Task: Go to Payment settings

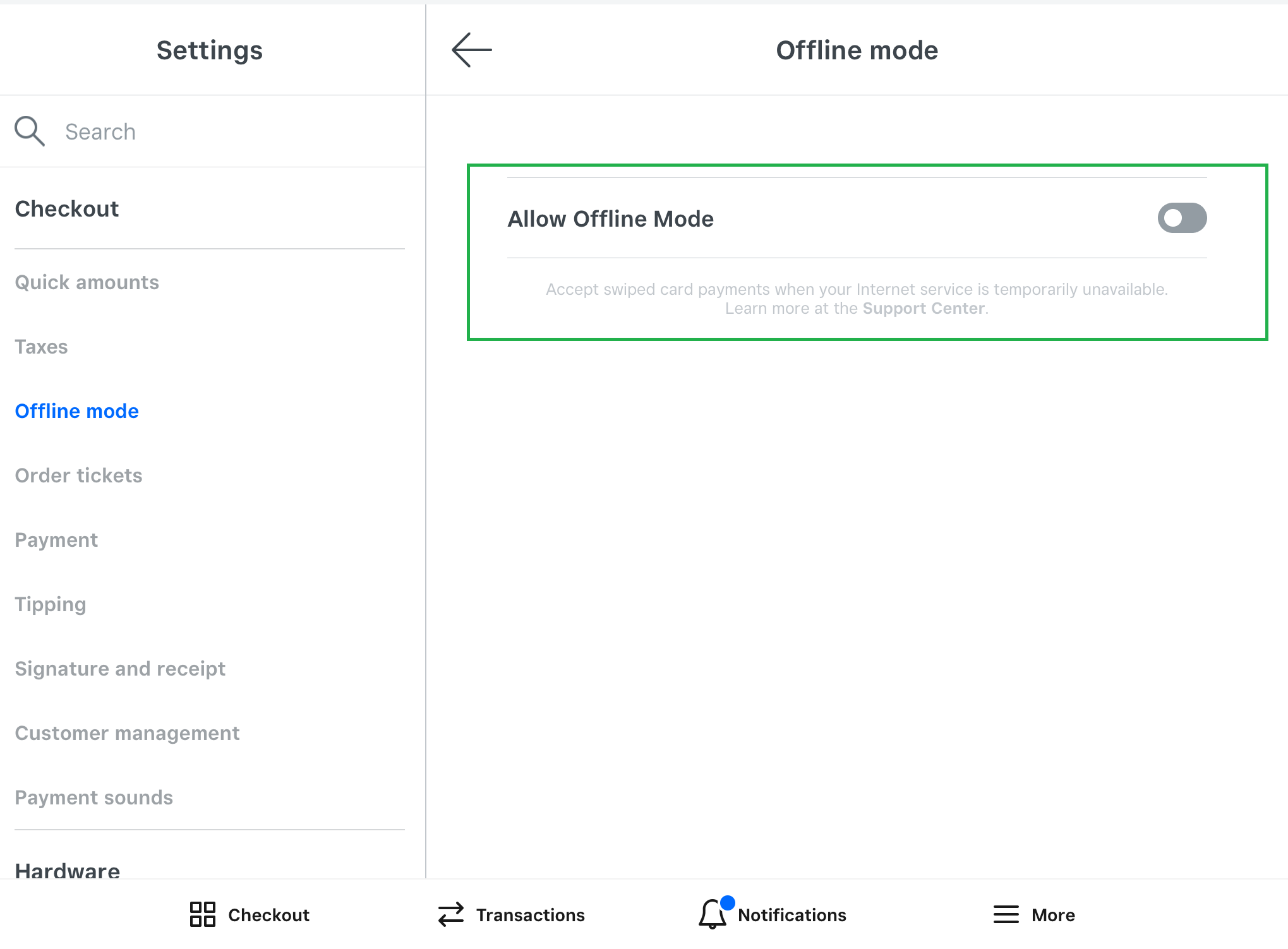Action: coord(57,540)
